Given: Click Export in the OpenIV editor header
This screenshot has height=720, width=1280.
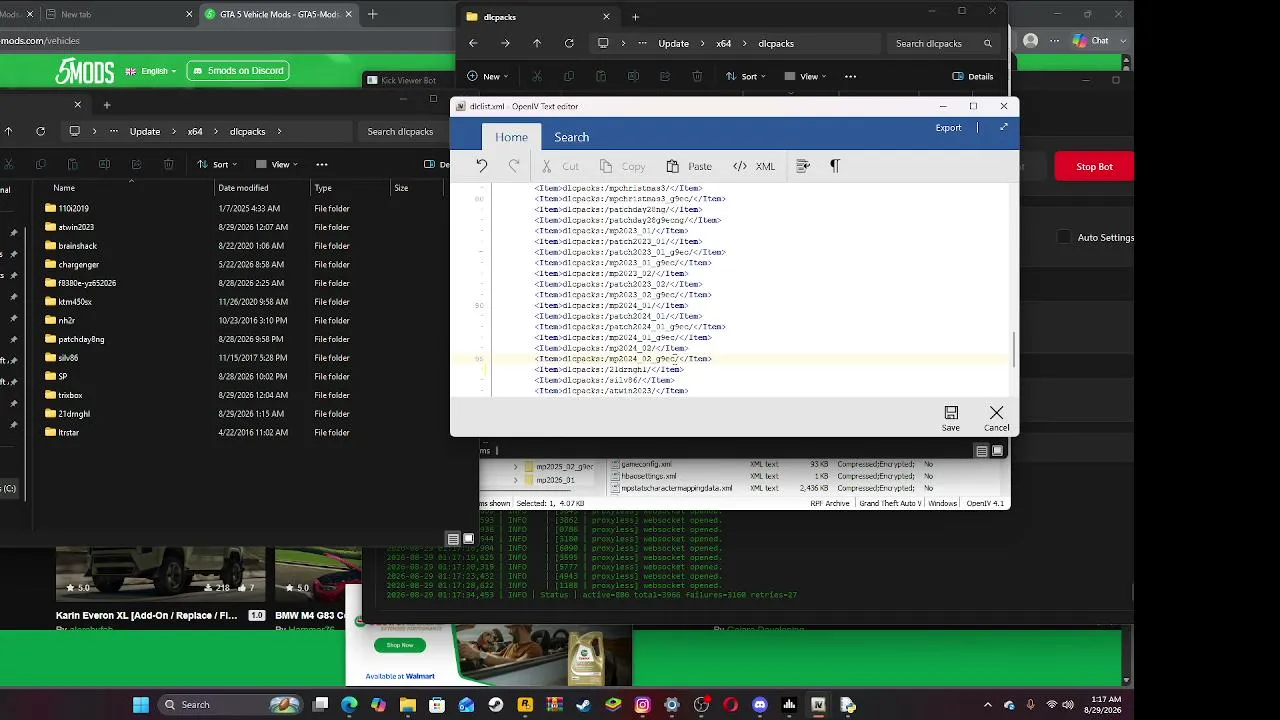Looking at the screenshot, I should tap(948, 128).
